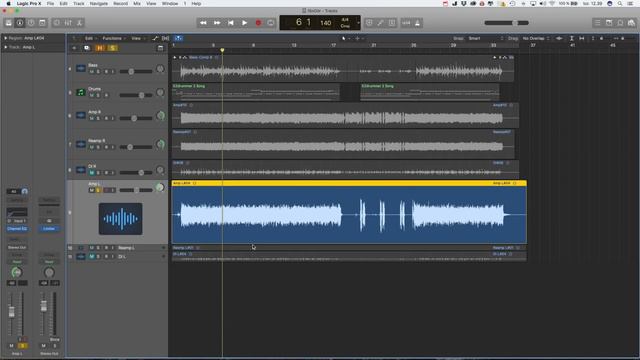Open the Navigate menu
The image size is (640, 360).
point(99,3)
